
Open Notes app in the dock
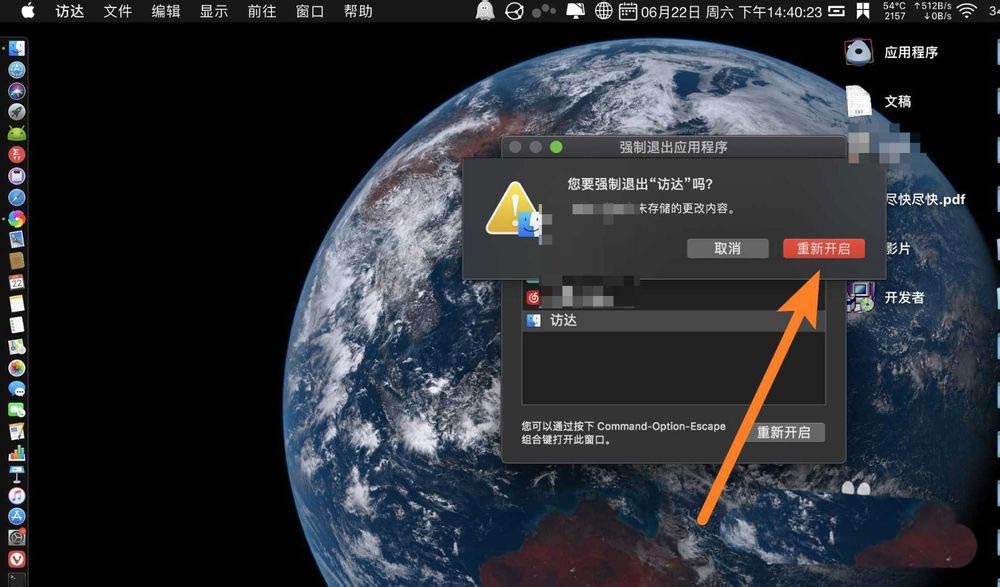tap(17, 303)
